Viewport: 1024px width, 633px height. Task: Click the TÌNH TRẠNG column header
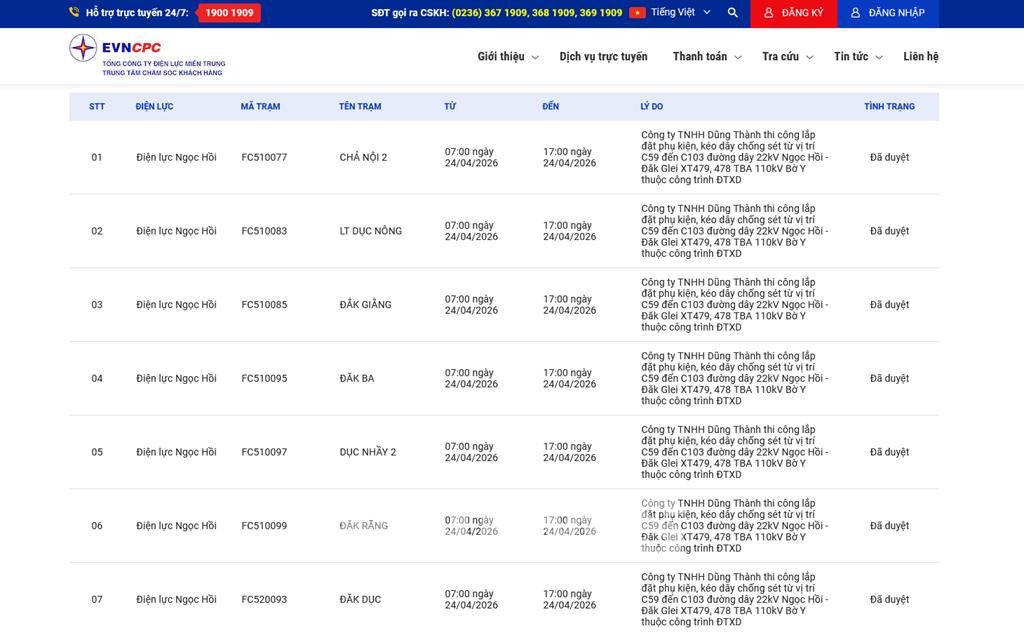point(889,106)
